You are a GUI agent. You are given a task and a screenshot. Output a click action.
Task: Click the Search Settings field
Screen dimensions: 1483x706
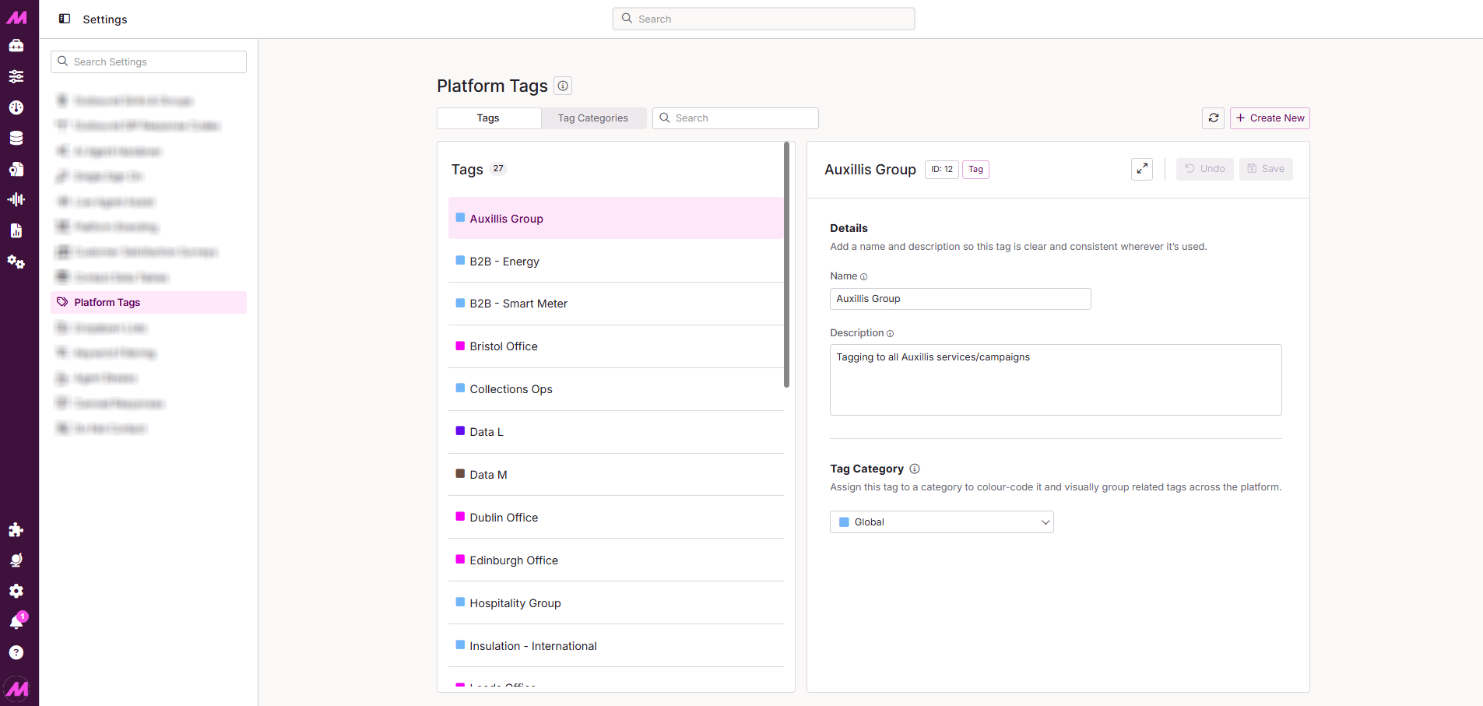tap(149, 62)
